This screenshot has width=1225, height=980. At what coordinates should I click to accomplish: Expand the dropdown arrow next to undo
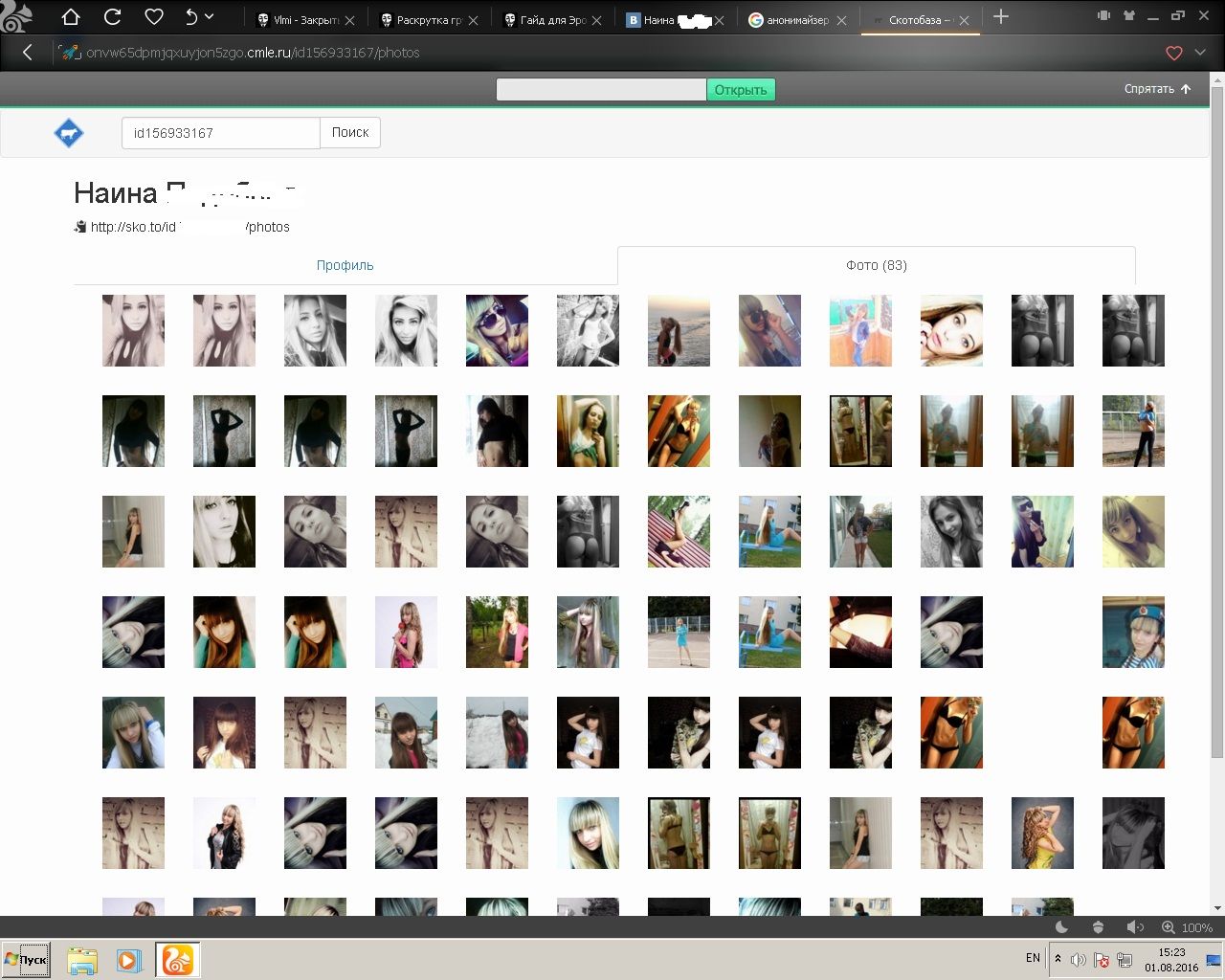210,17
